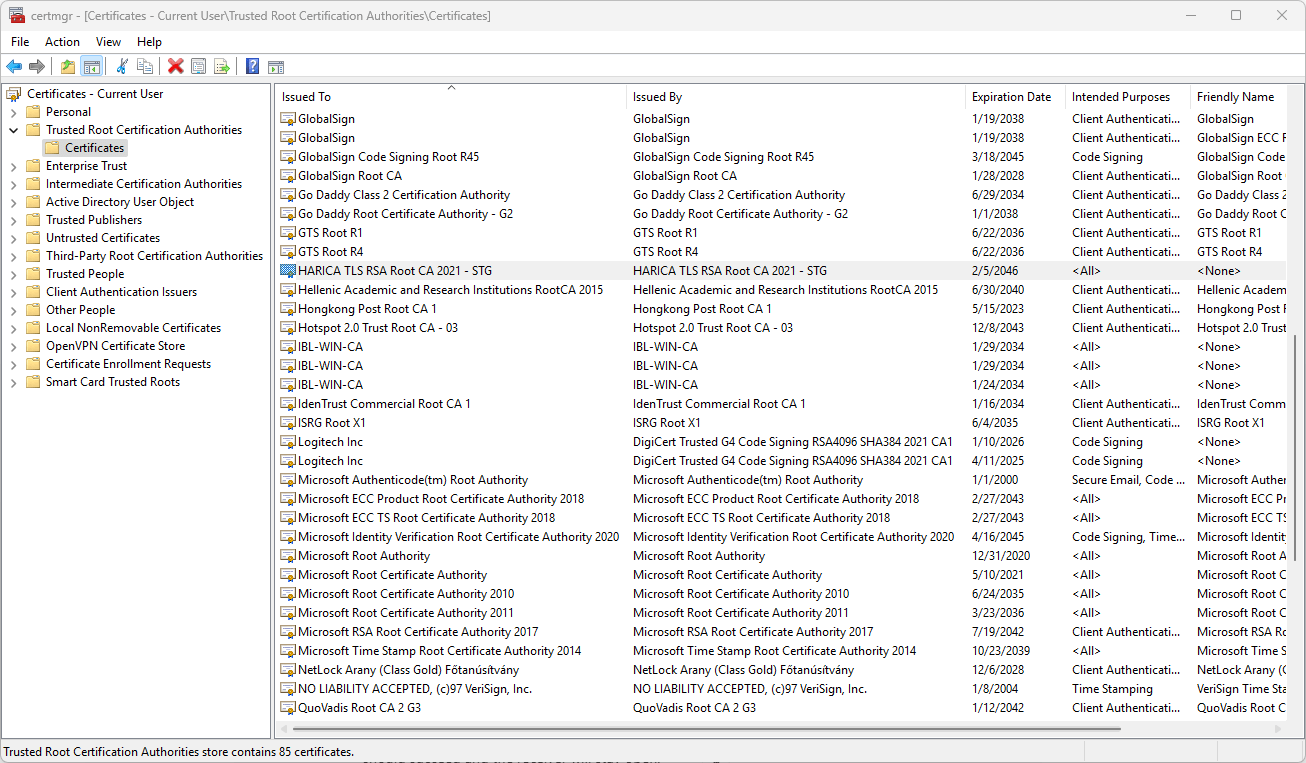Select Microsoft Authenticode(tm) Root Authority row
The height and width of the screenshot is (763, 1306).
781,480
